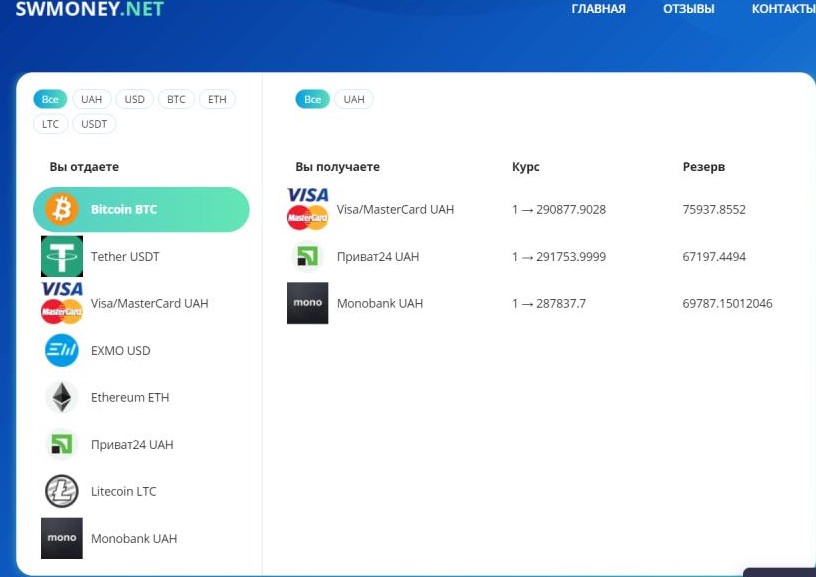Choose Visa/MasterCard UAH label to give
Image resolution: width=816 pixels, height=577 pixels.
[x=149, y=303]
